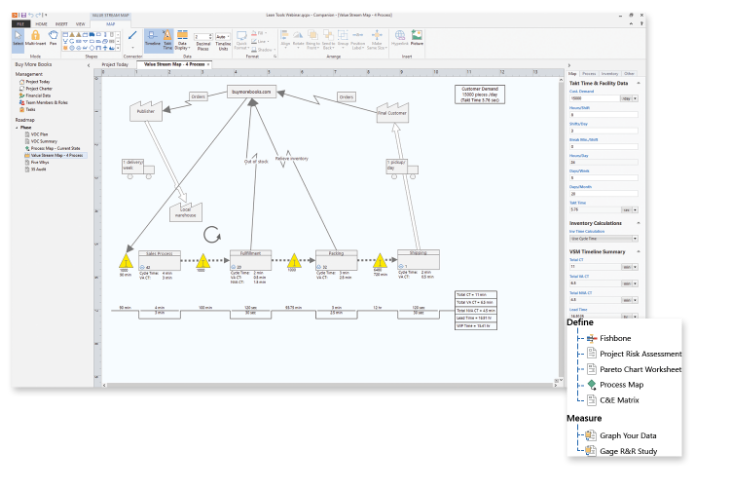
Task: Click the Fishbone icon under Define
Action: tap(592, 338)
